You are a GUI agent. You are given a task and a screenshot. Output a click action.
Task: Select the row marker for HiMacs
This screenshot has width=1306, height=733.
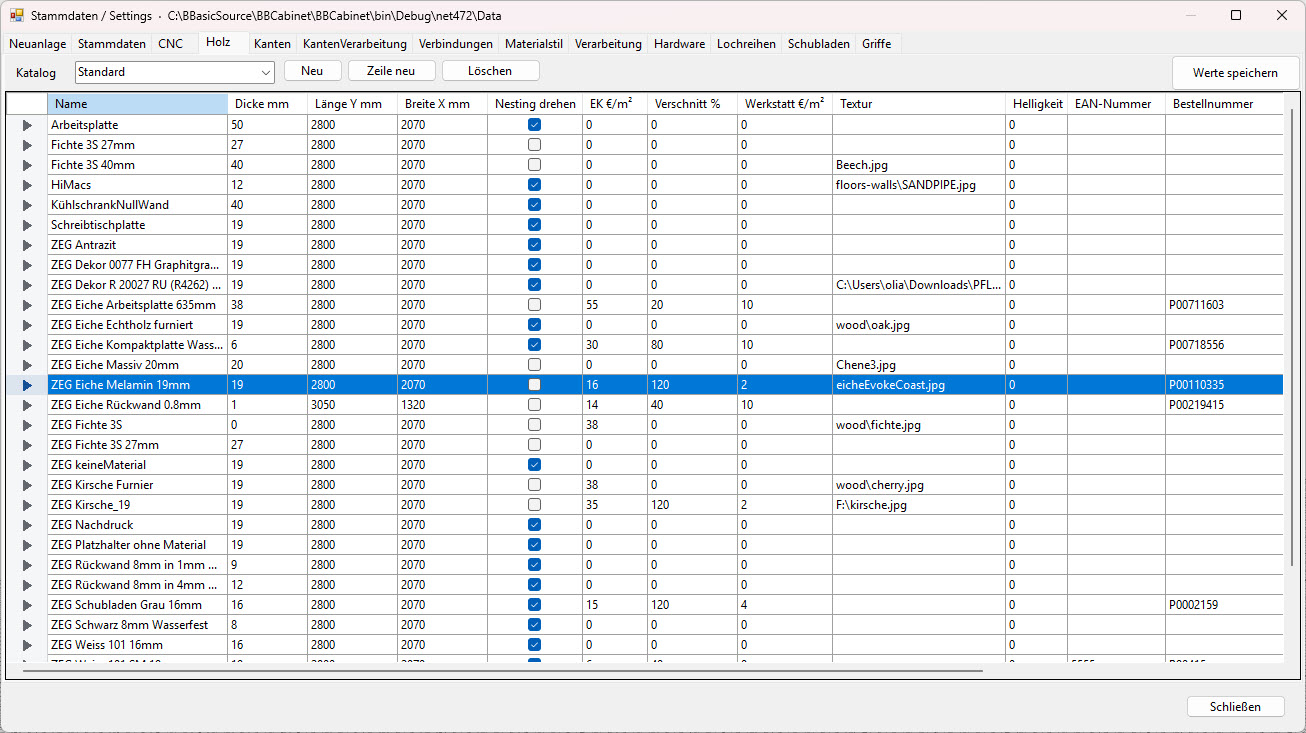(x=27, y=185)
